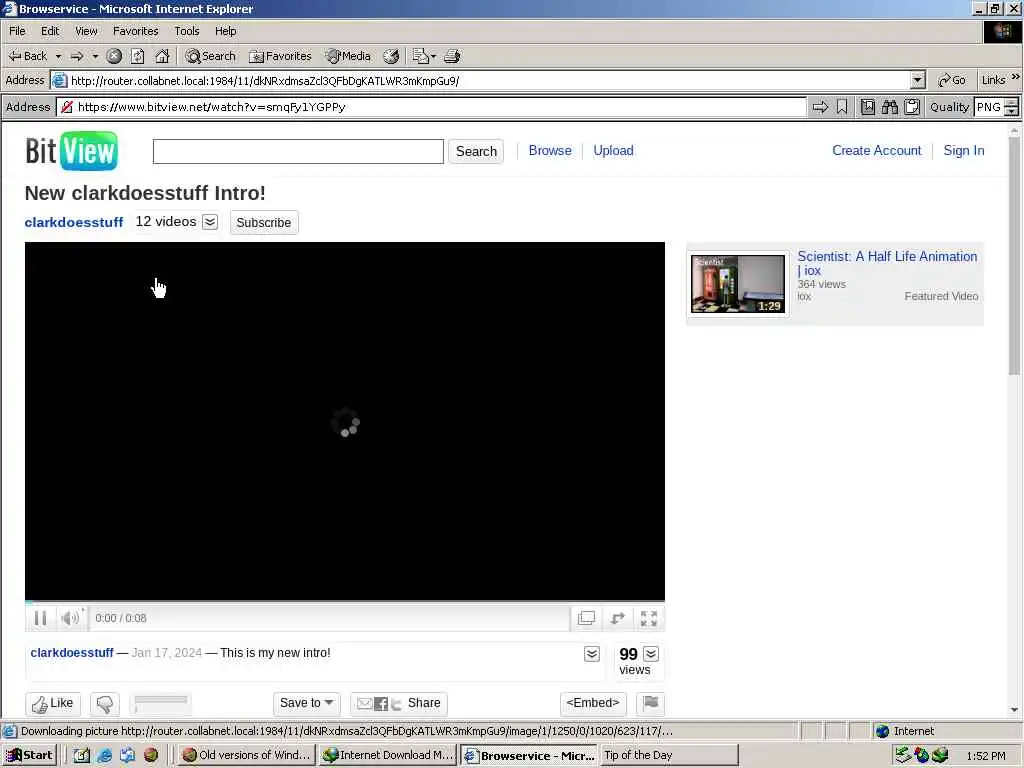Open the Media toolbar button
Viewport: 1024px width, 768px height.
(348, 56)
